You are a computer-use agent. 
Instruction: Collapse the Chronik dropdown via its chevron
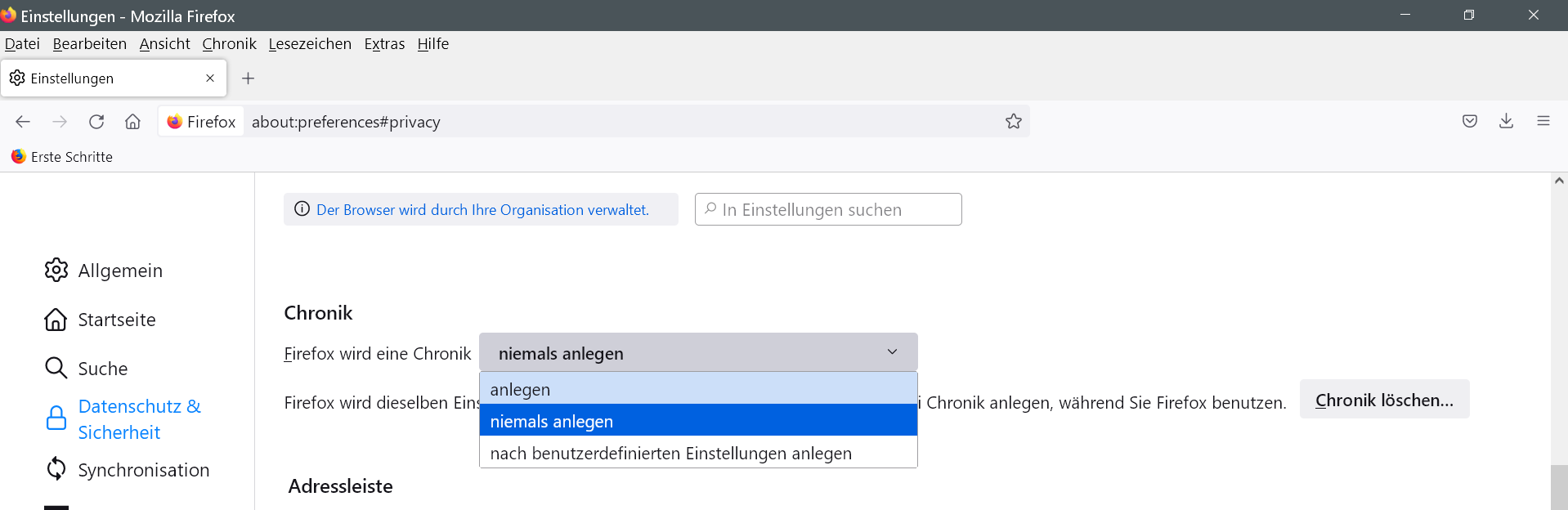[x=892, y=352]
